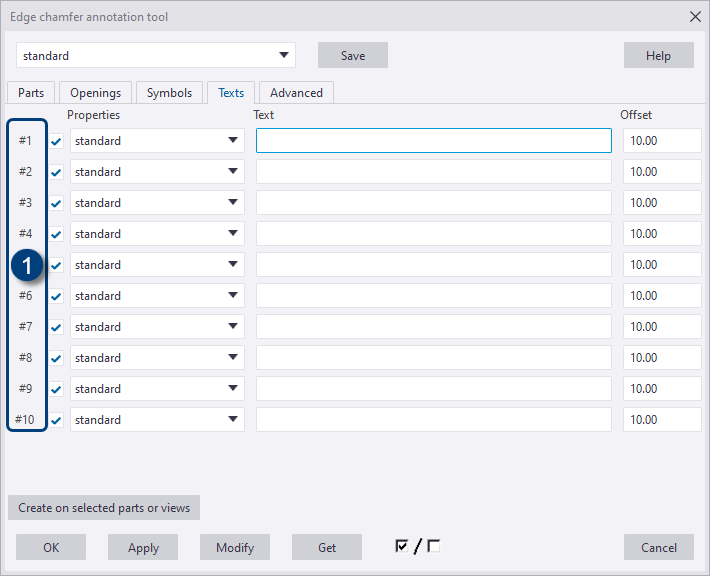The image size is (710, 576).
Task: Switch to the Parts tab
Action: tap(31, 93)
